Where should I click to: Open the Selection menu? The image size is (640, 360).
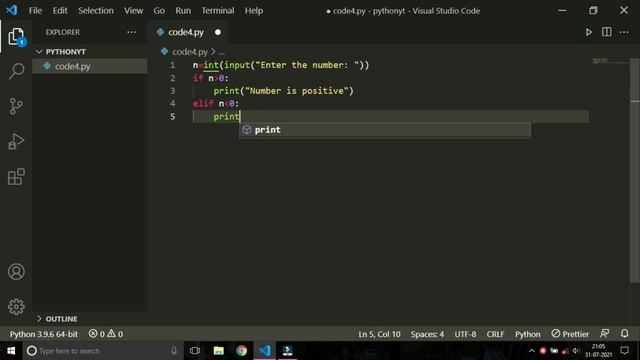coord(96,11)
